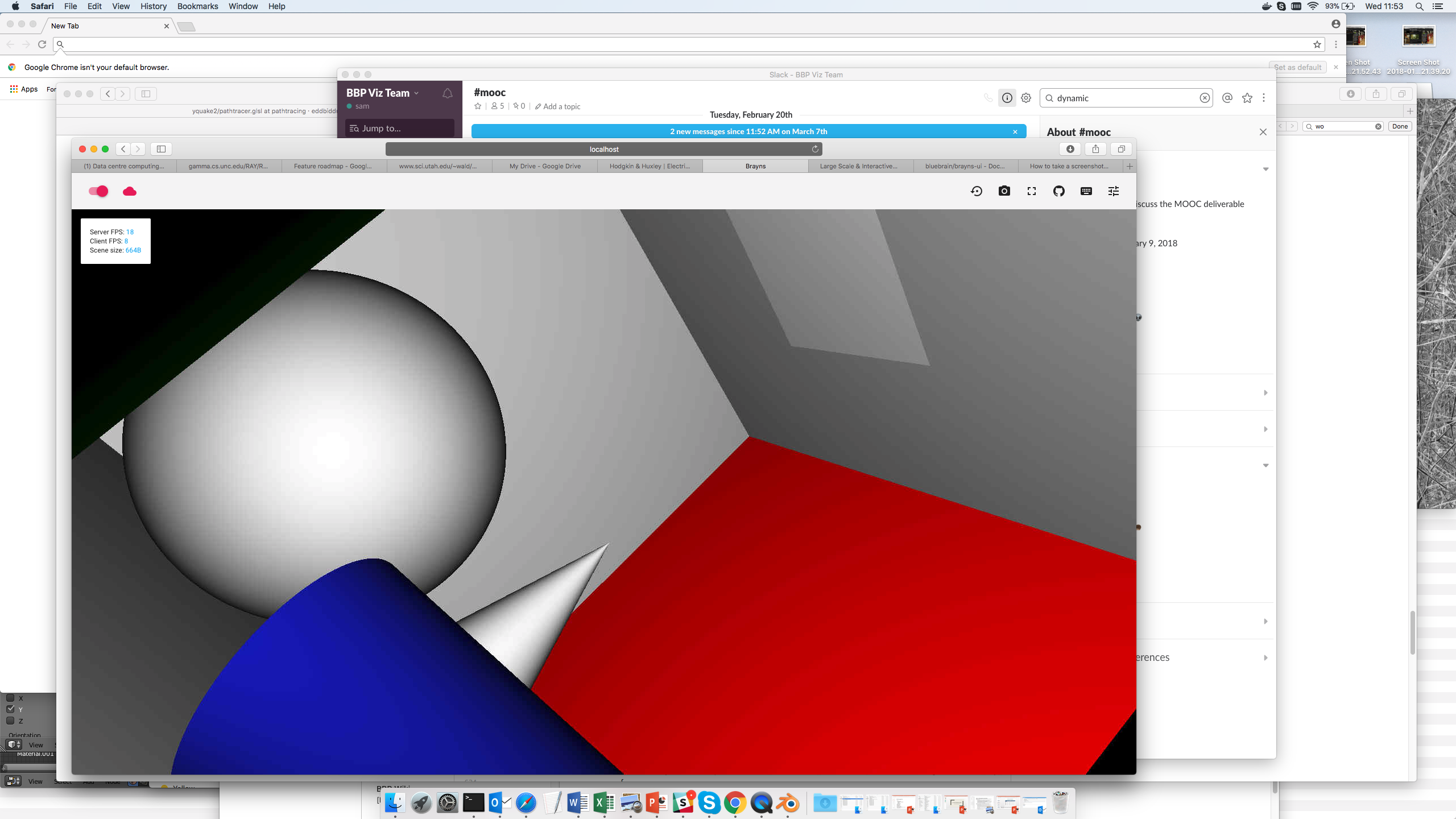The height and width of the screenshot is (819, 1456).
Task: Switch to My Drive - Google Drive tab
Action: point(545,166)
